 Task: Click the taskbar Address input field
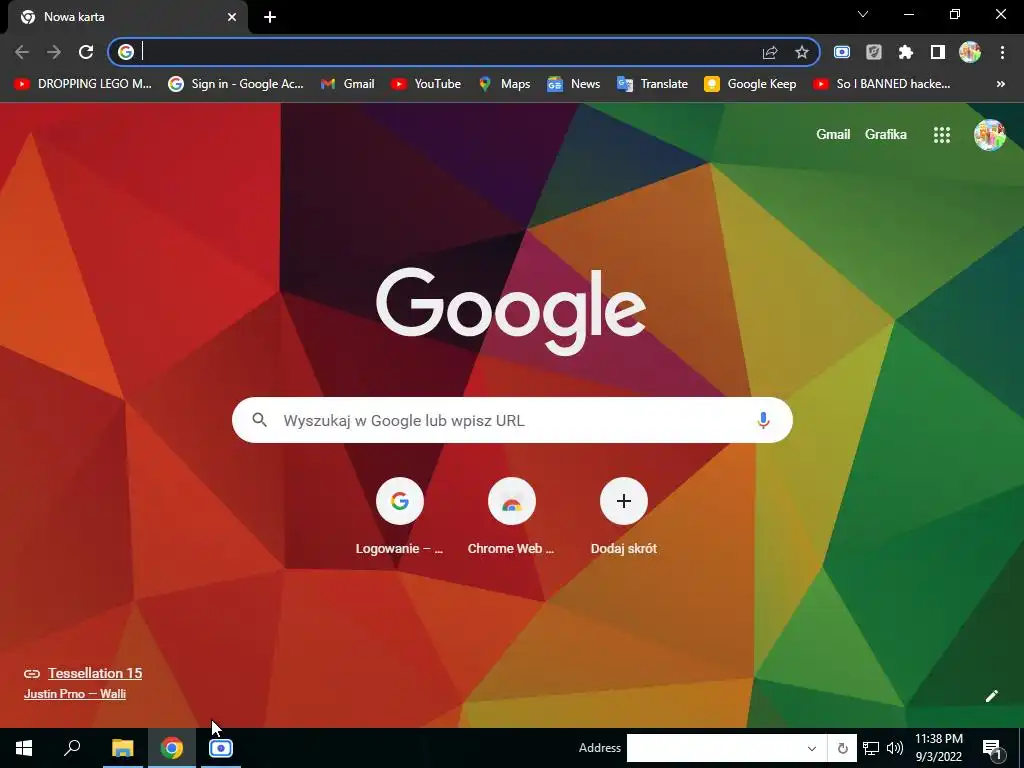tap(712, 748)
